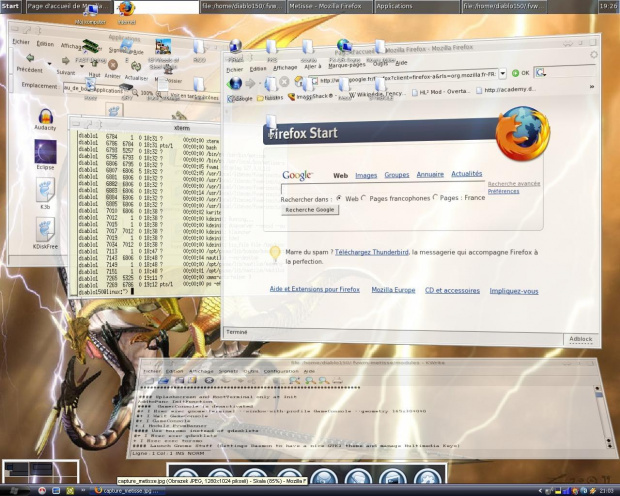620x496 pixels.
Task: Click the Firefox throbber gear icon
Action: click(x=593, y=55)
